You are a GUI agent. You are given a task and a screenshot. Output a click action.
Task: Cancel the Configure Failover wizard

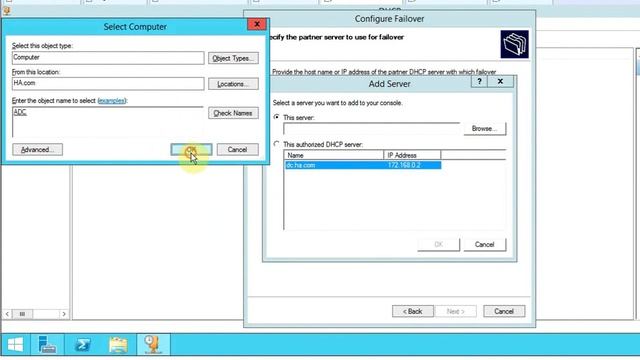[x=504, y=311]
